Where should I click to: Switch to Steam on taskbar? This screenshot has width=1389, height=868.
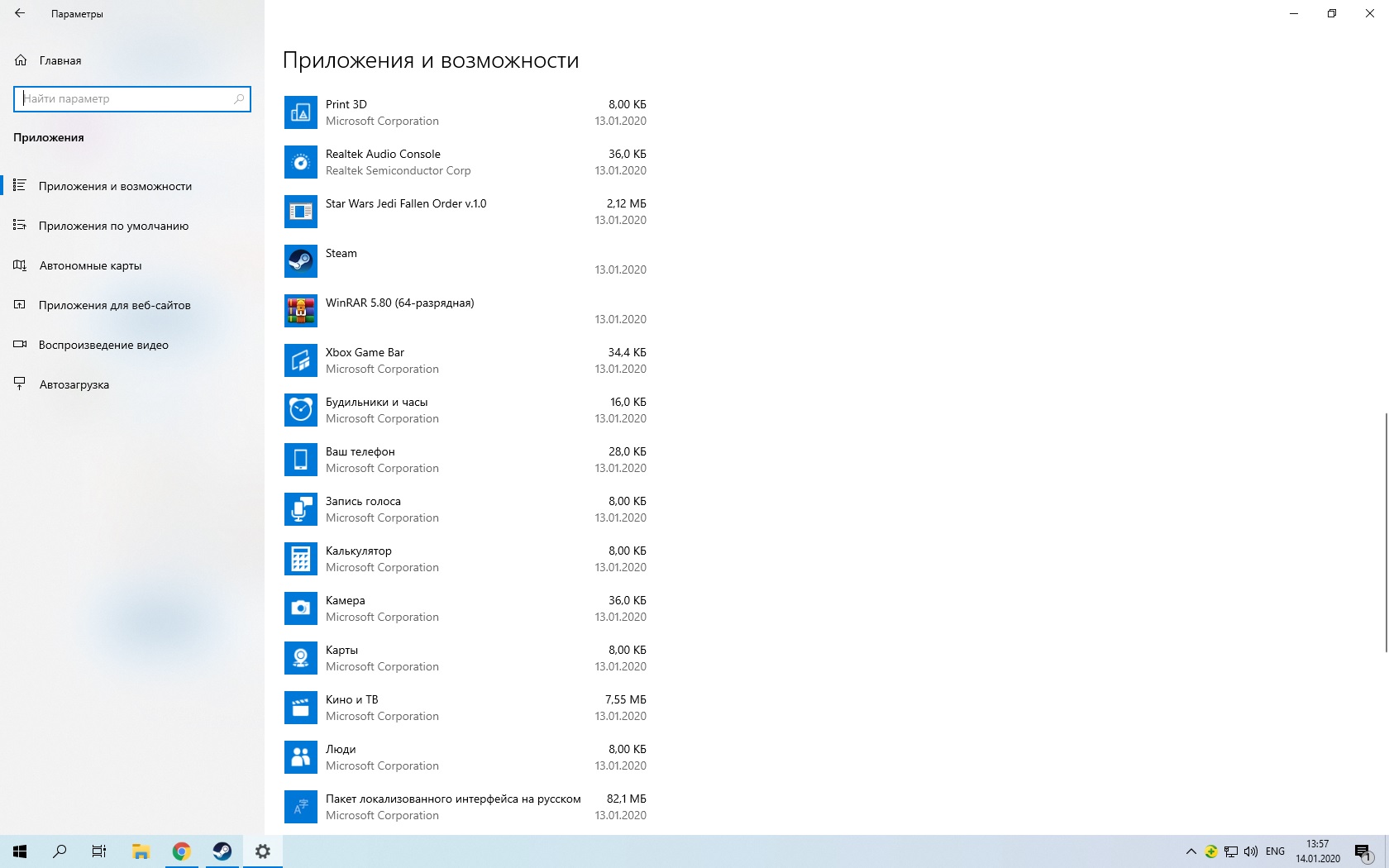click(x=222, y=851)
